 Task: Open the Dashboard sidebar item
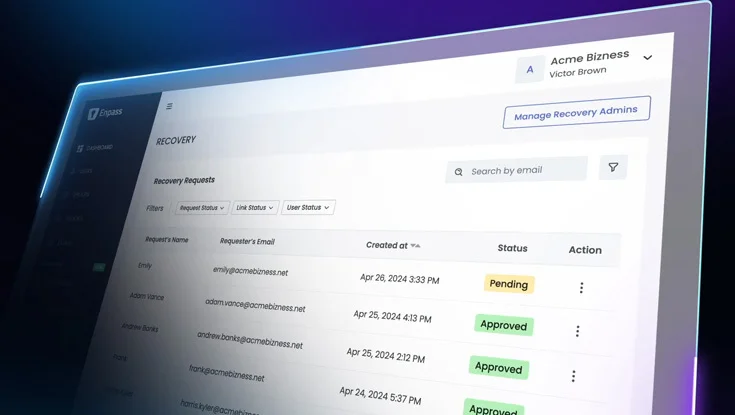[x=95, y=148]
